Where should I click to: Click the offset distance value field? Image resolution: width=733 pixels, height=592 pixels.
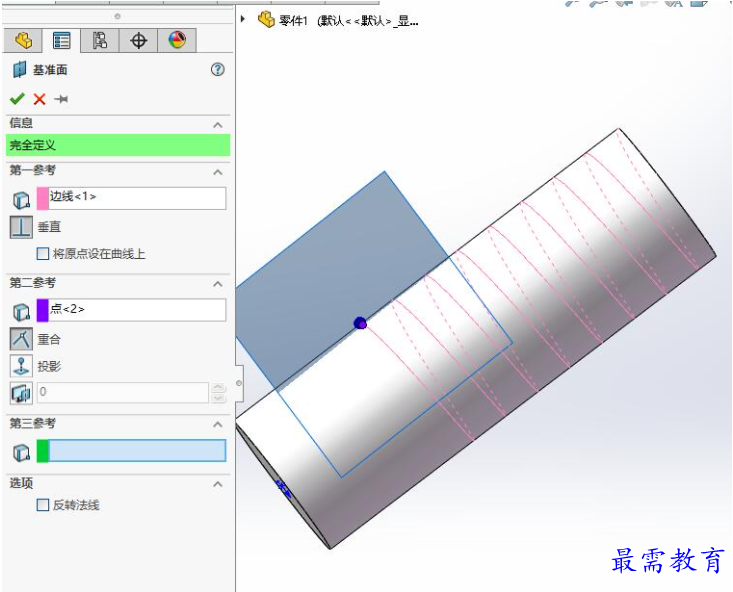coord(122,393)
